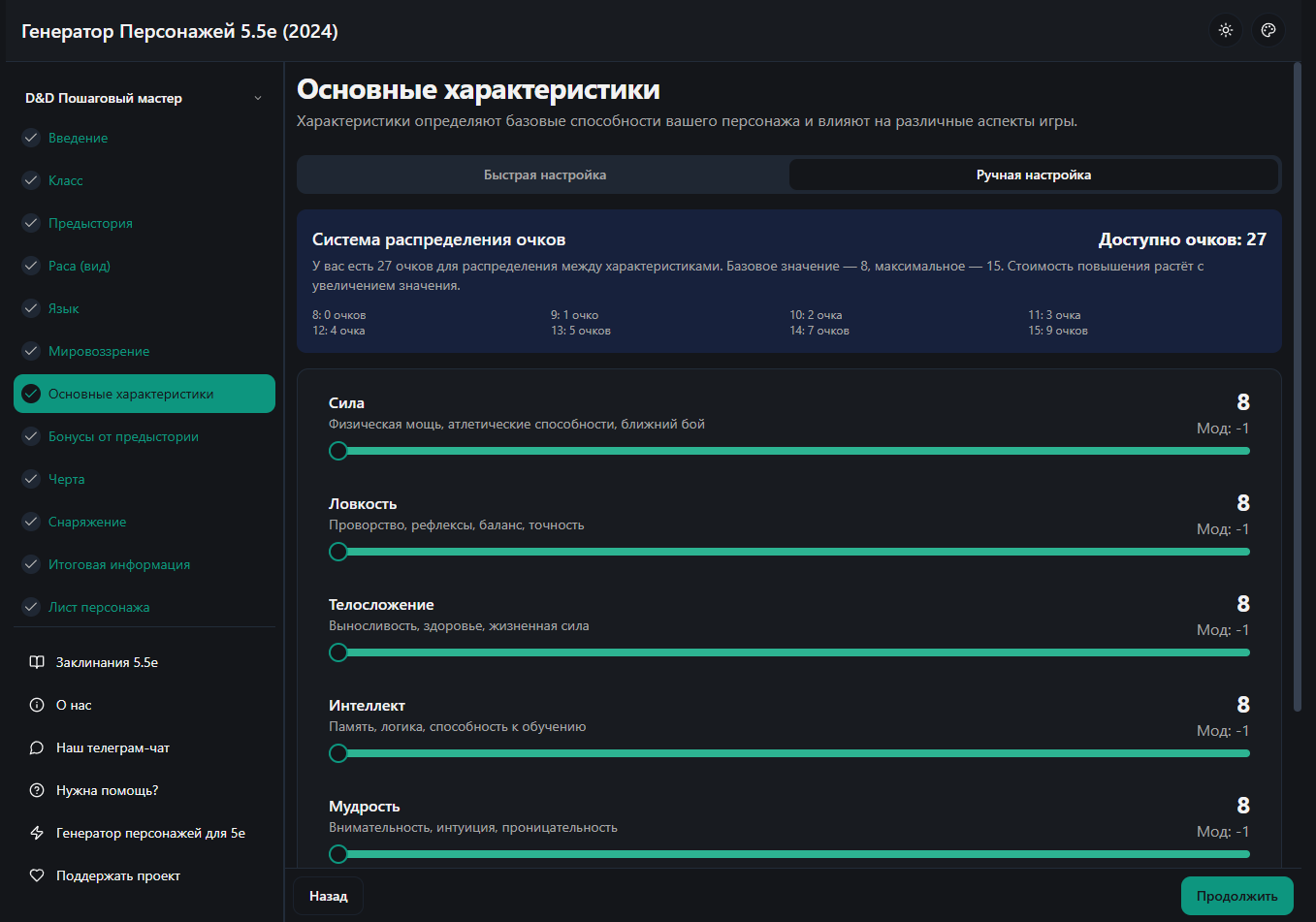
Task: Switch to Быстрая настройка tab
Action: [544, 175]
